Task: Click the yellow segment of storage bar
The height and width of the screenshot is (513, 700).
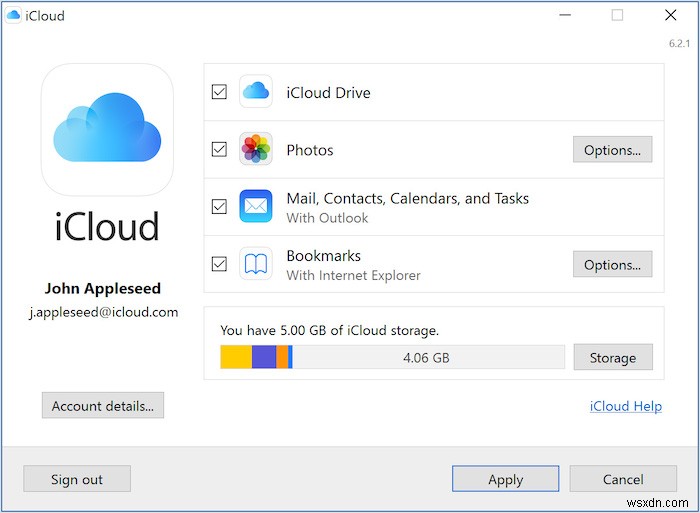Action: (x=236, y=357)
